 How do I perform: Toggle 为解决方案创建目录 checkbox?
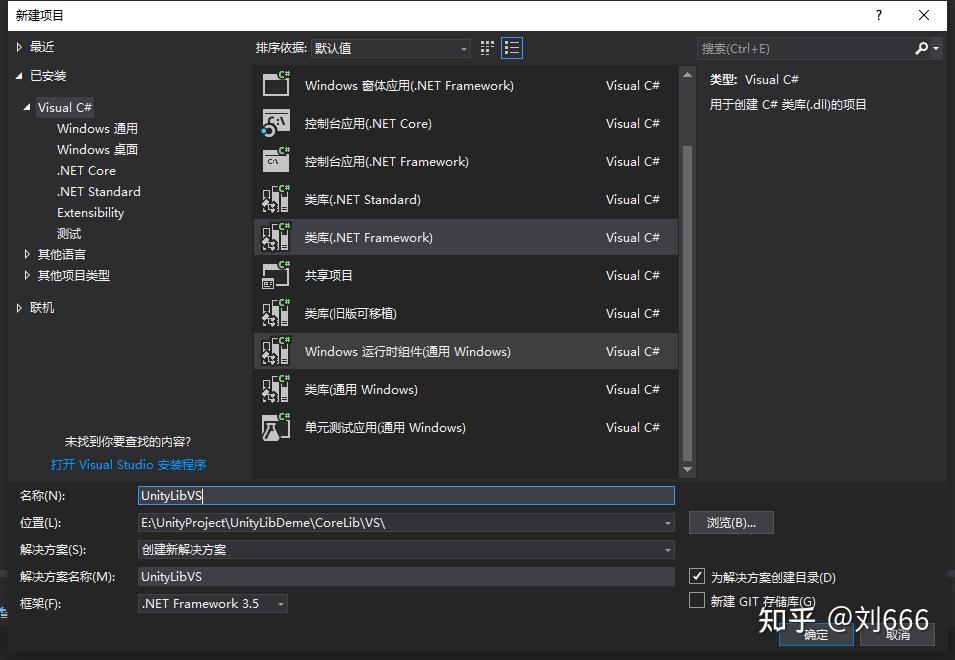697,576
